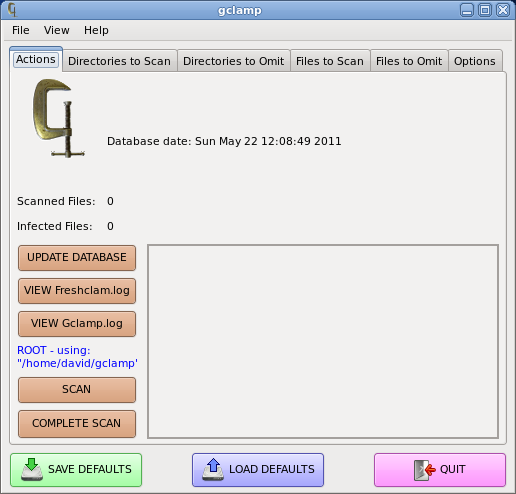Screen dimensions: 516x494
Task: Close the gclamp window
Action: 503,10
